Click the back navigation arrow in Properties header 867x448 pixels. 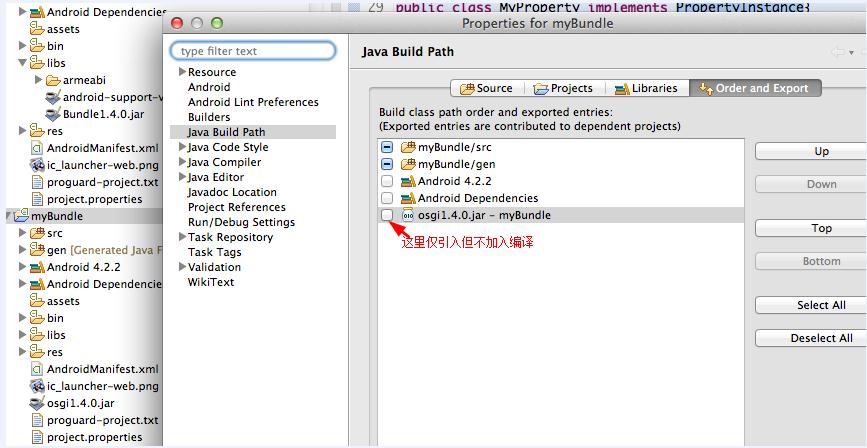point(838,53)
